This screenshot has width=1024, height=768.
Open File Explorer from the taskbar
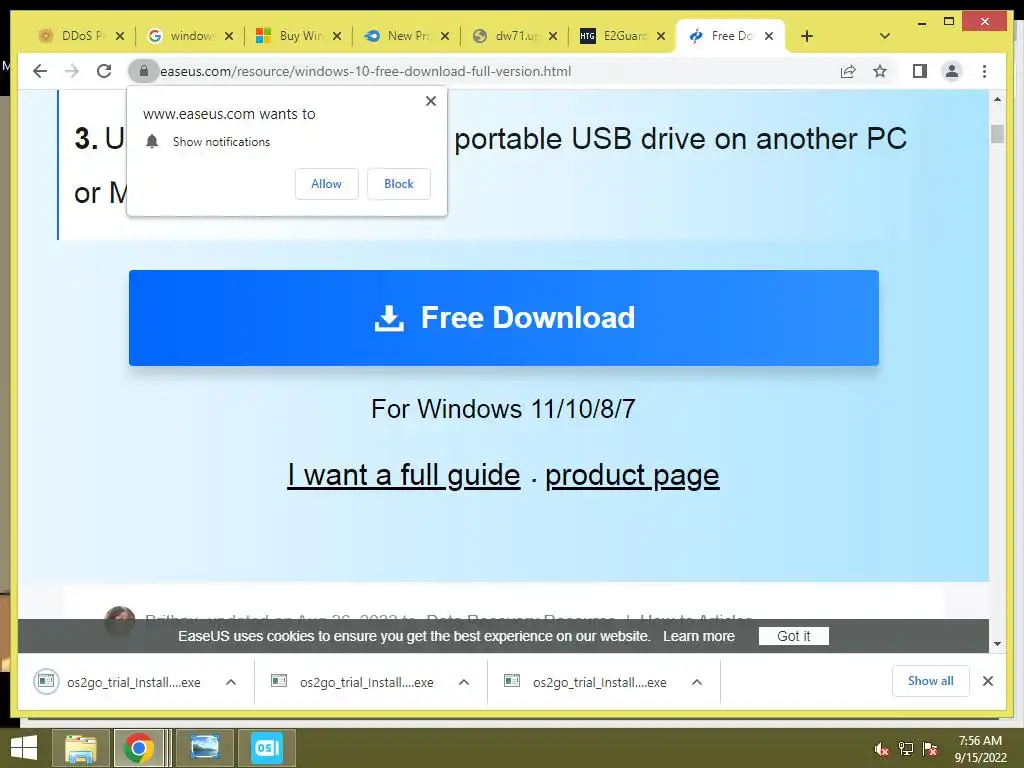(80, 748)
